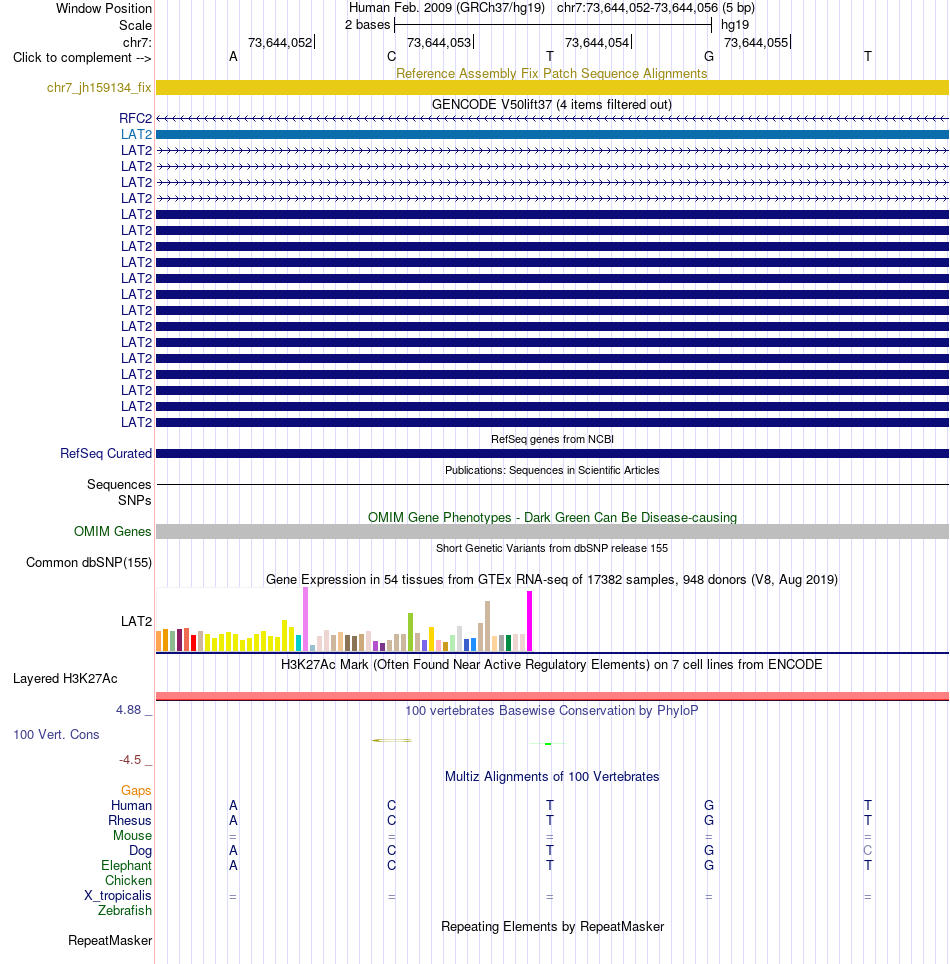Click the Rhesus alignment row label
Screen dimensions: 950x964
click(x=130, y=821)
